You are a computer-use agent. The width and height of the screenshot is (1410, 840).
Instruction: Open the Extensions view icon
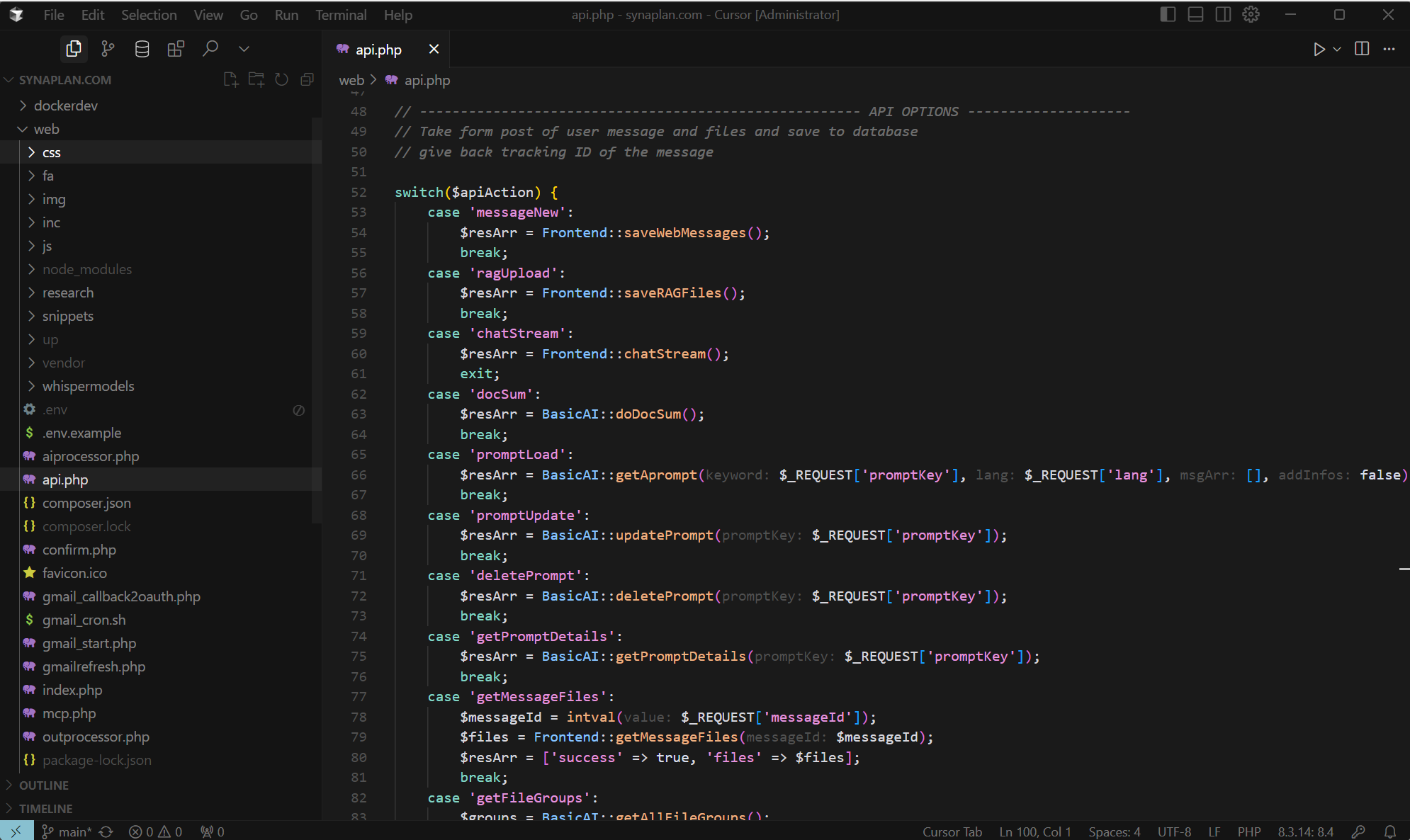coord(176,49)
